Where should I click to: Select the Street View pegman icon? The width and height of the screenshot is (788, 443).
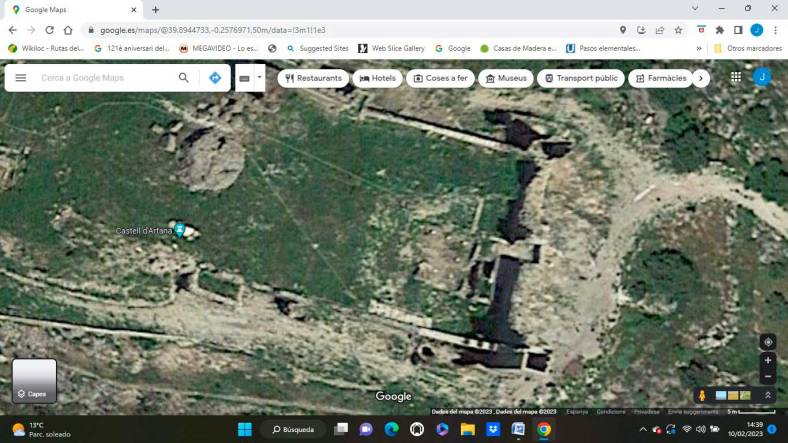click(701, 396)
